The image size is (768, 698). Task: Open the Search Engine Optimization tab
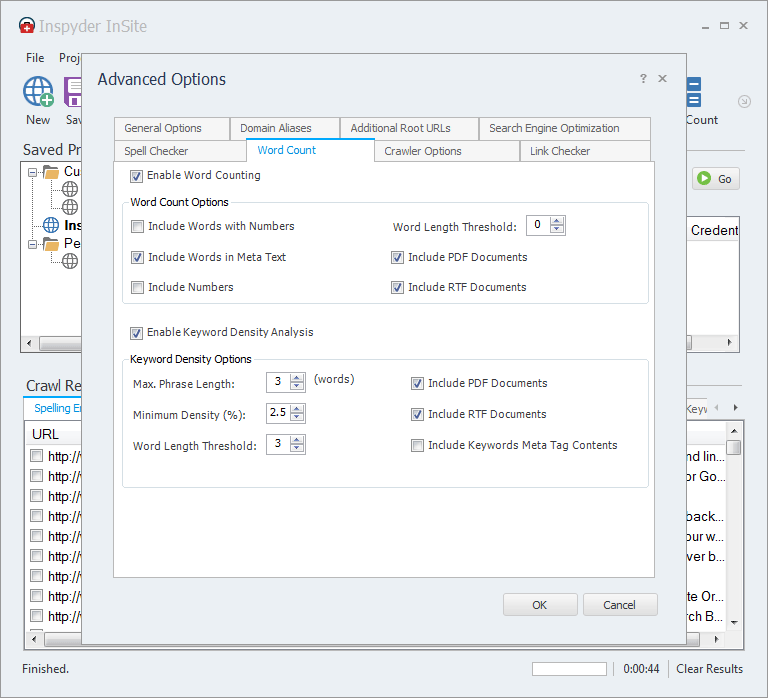click(565, 128)
